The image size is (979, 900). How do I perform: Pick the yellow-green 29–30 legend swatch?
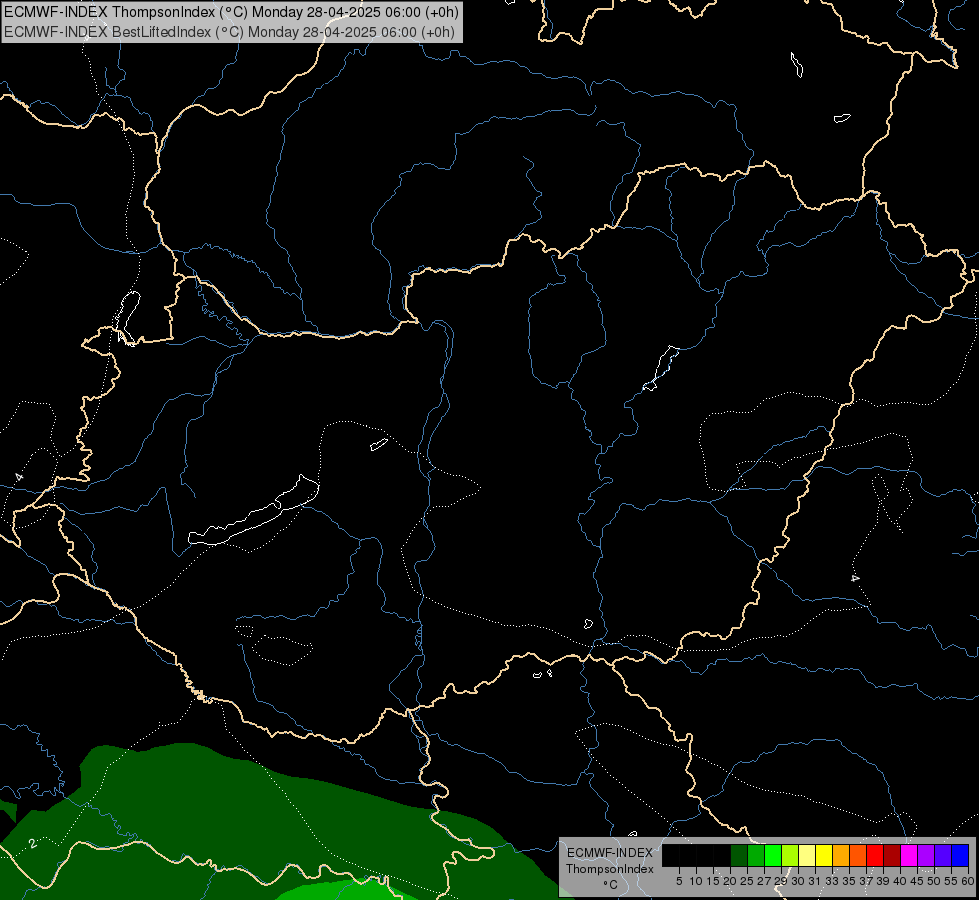click(790, 855)
